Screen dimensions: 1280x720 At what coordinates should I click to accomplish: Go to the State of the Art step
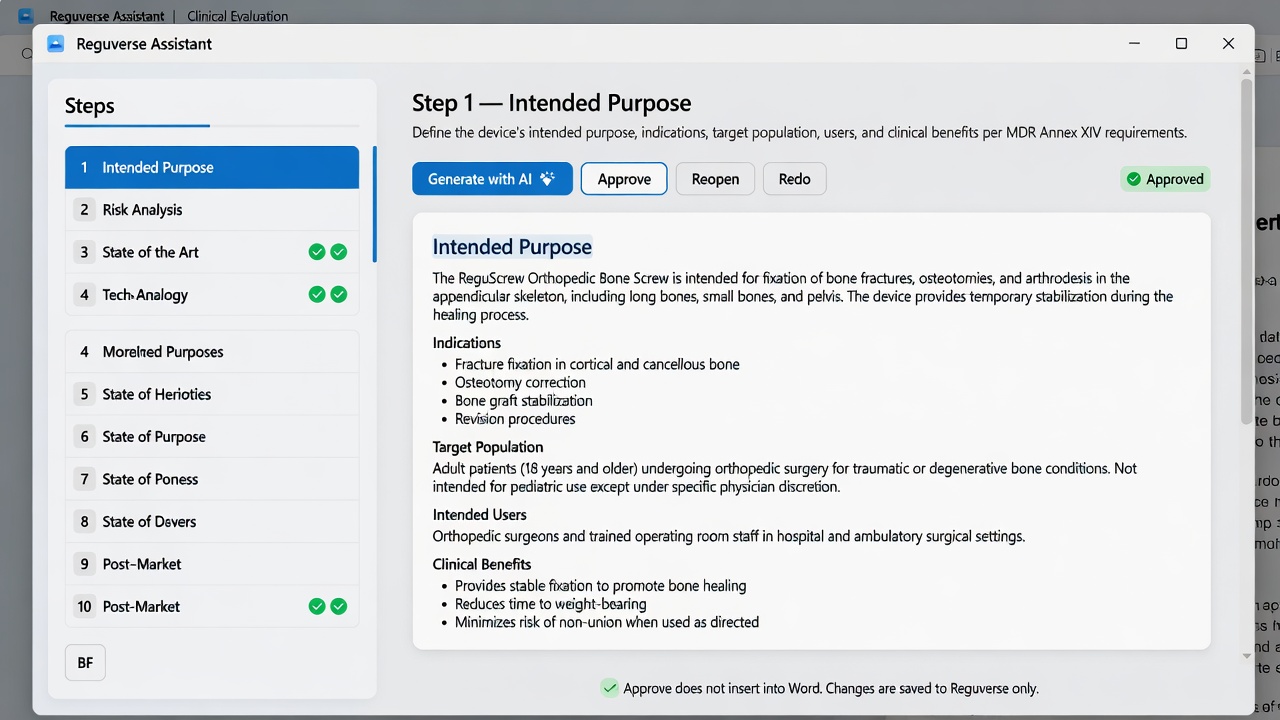click(212, 252)
